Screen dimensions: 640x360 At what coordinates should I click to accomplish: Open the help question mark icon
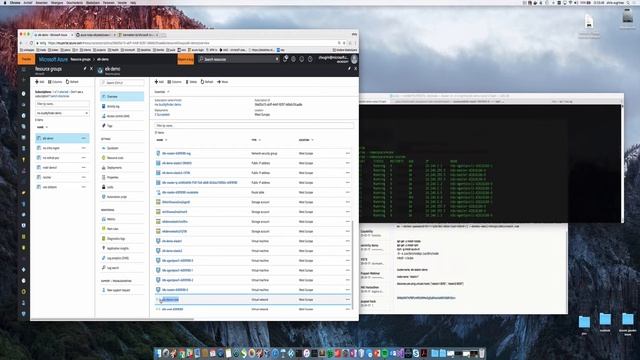(310, 60)
